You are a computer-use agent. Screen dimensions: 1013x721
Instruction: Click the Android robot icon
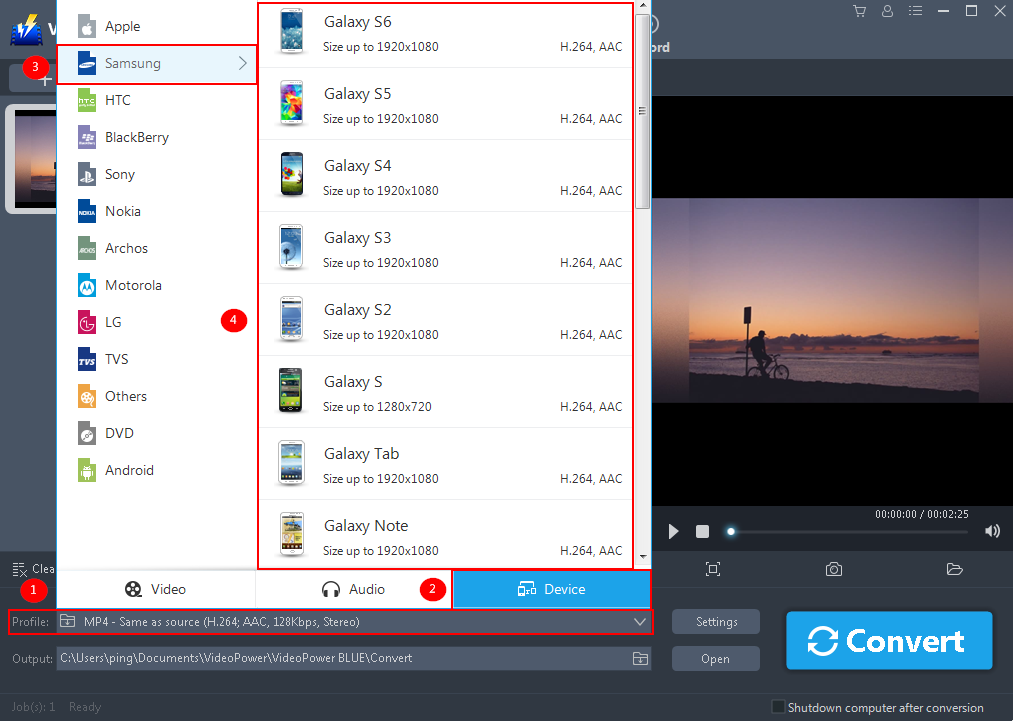click(87, 470)
